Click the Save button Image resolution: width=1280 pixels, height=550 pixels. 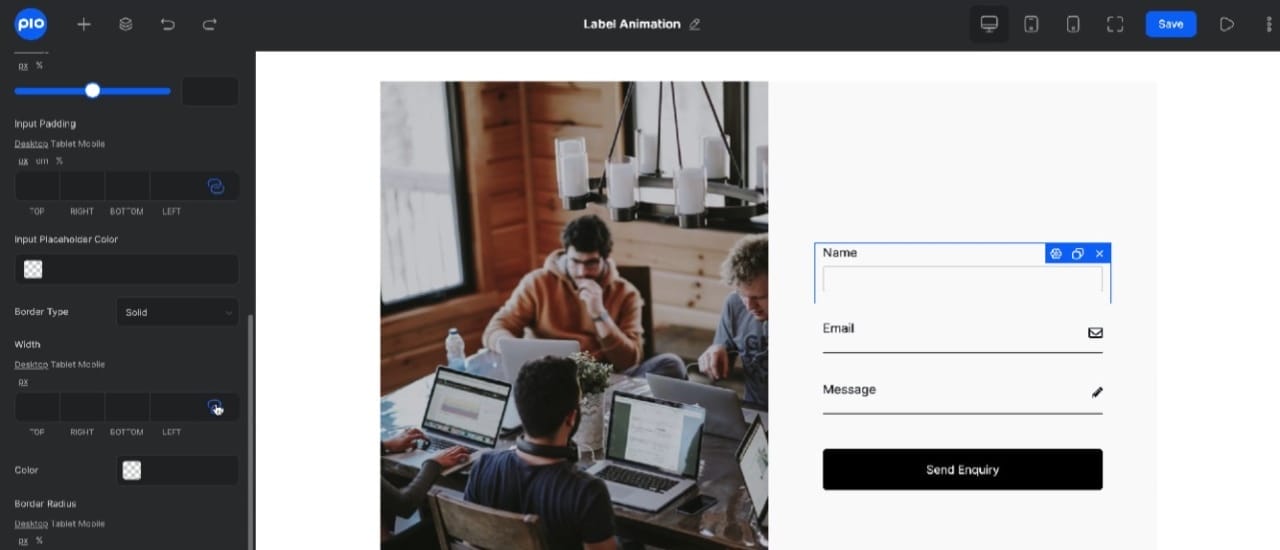1170,24
